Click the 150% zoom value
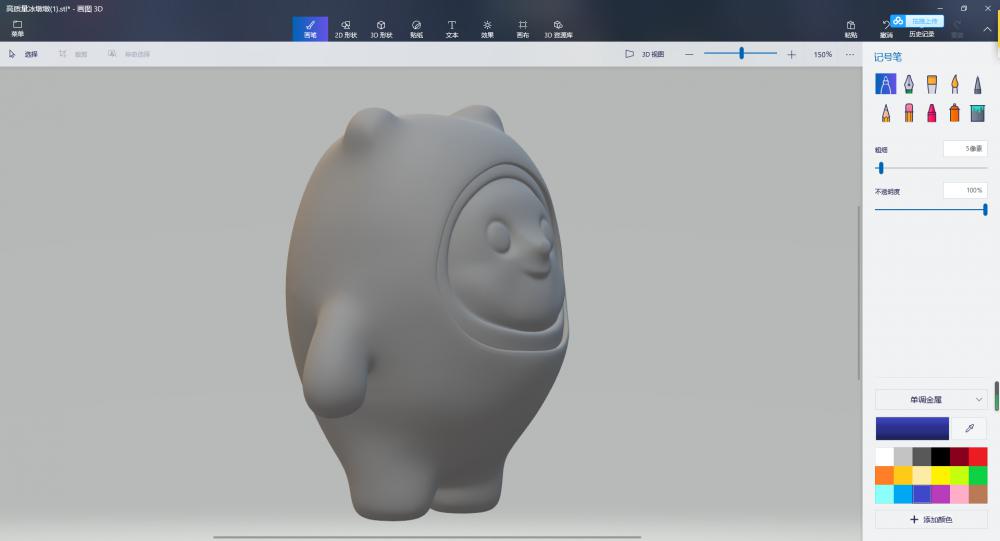Image resolution: width=1000 pixels, height=541 pixels. (x=823, y=54)
